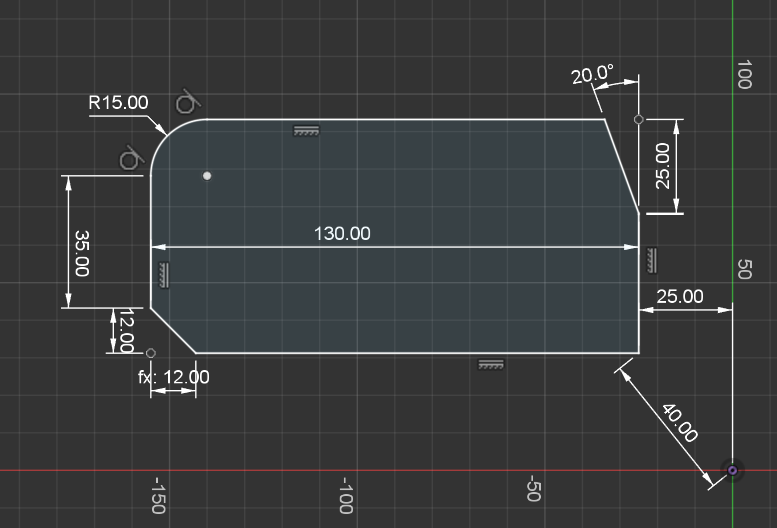Click the 20.0° angle dimension
777x528 pixels.
pos(592,75)
